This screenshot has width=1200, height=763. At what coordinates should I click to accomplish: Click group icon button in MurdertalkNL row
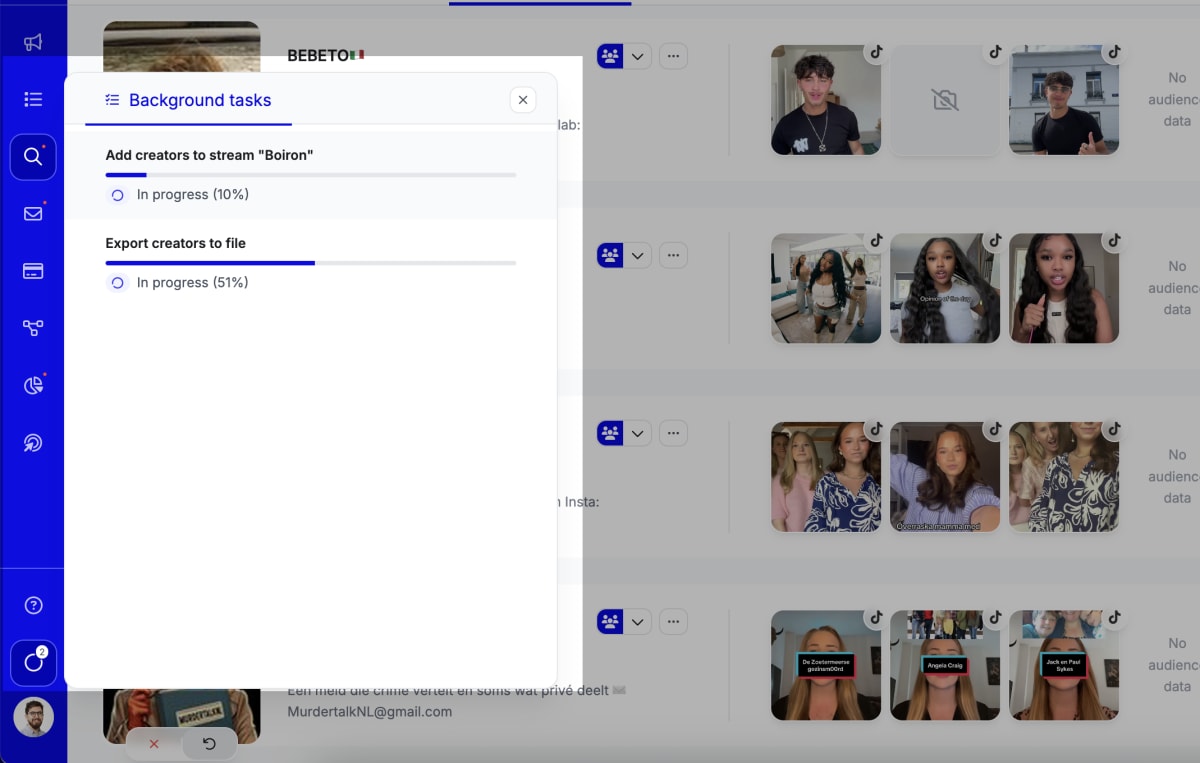click(x=610, y=622)
